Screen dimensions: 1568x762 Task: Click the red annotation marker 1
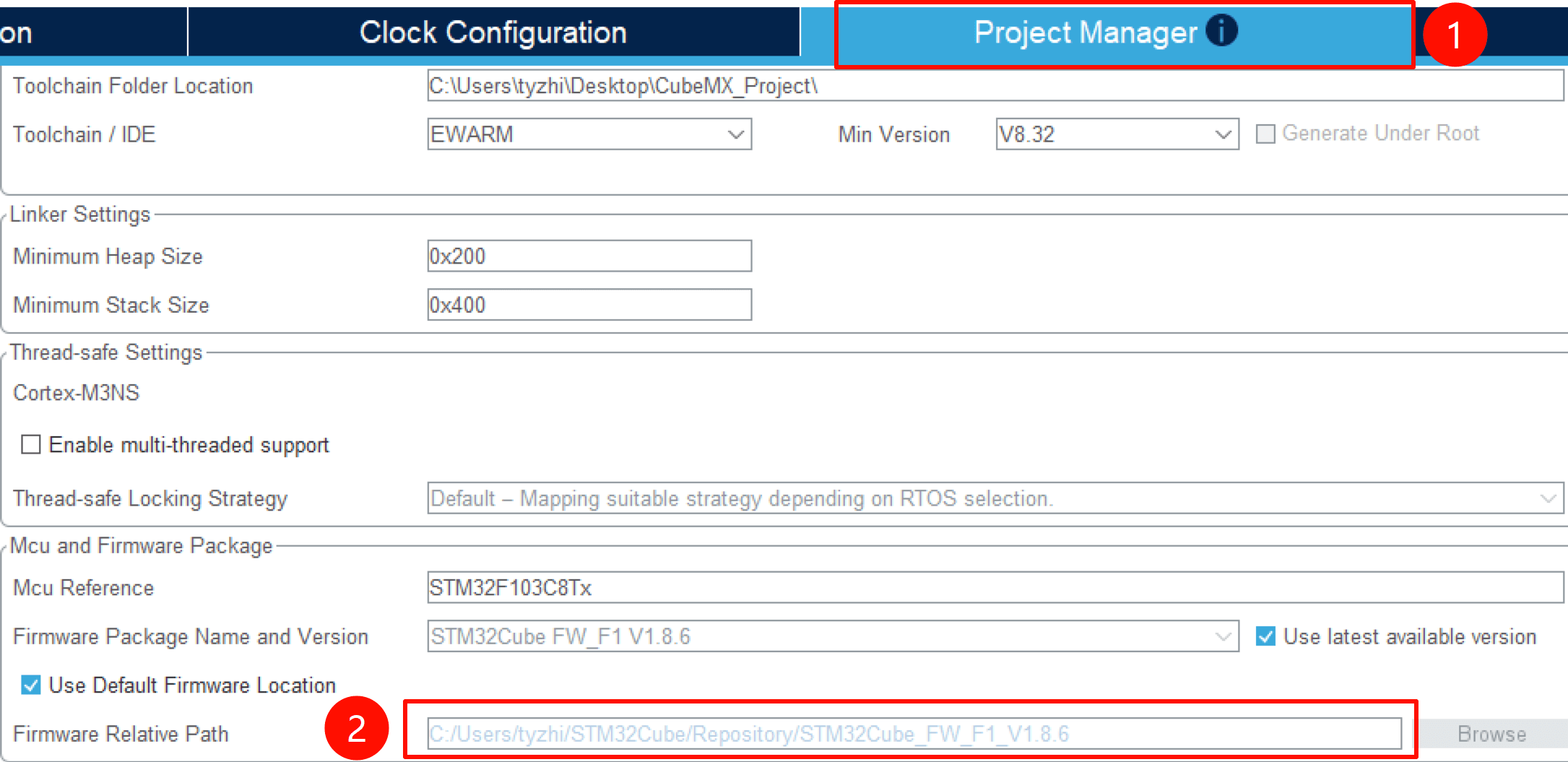point(1455,35)
